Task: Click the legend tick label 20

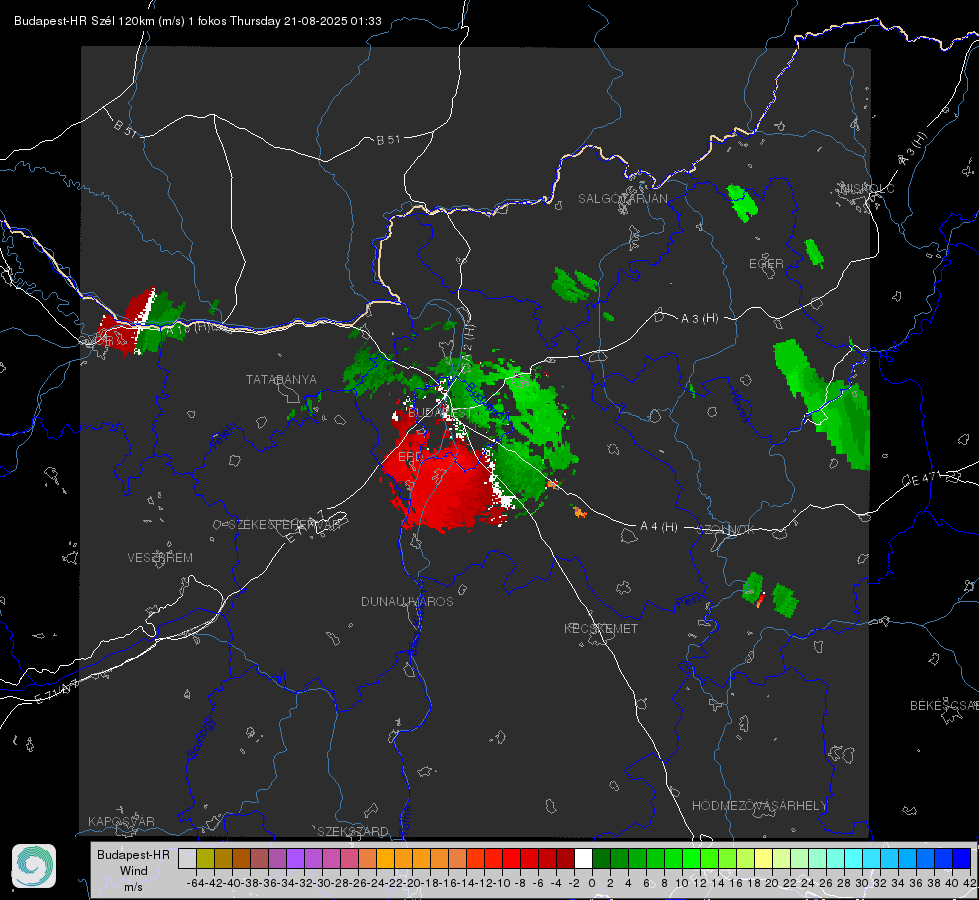Action: [772, 883]
